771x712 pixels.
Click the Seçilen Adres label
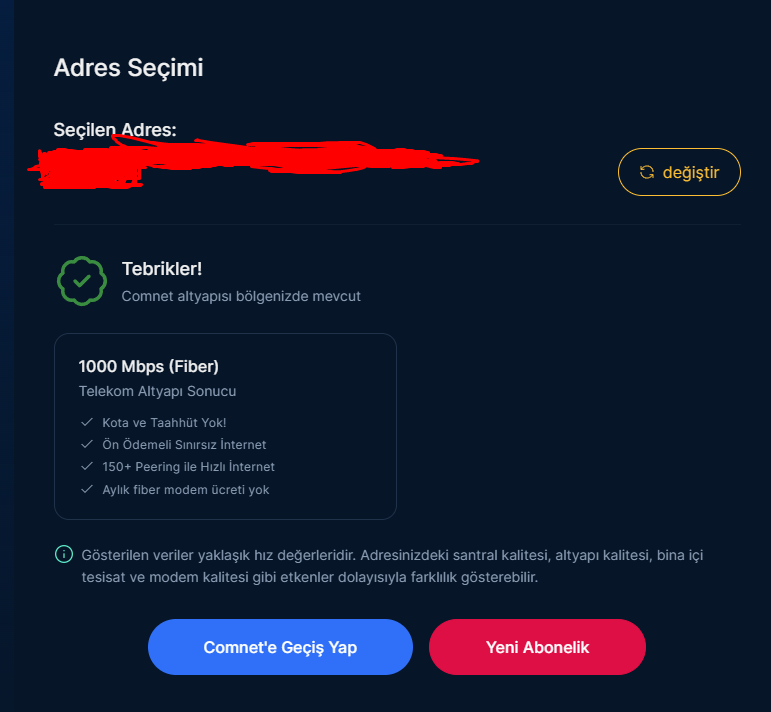pyautogui.click(x=115, y=130)
